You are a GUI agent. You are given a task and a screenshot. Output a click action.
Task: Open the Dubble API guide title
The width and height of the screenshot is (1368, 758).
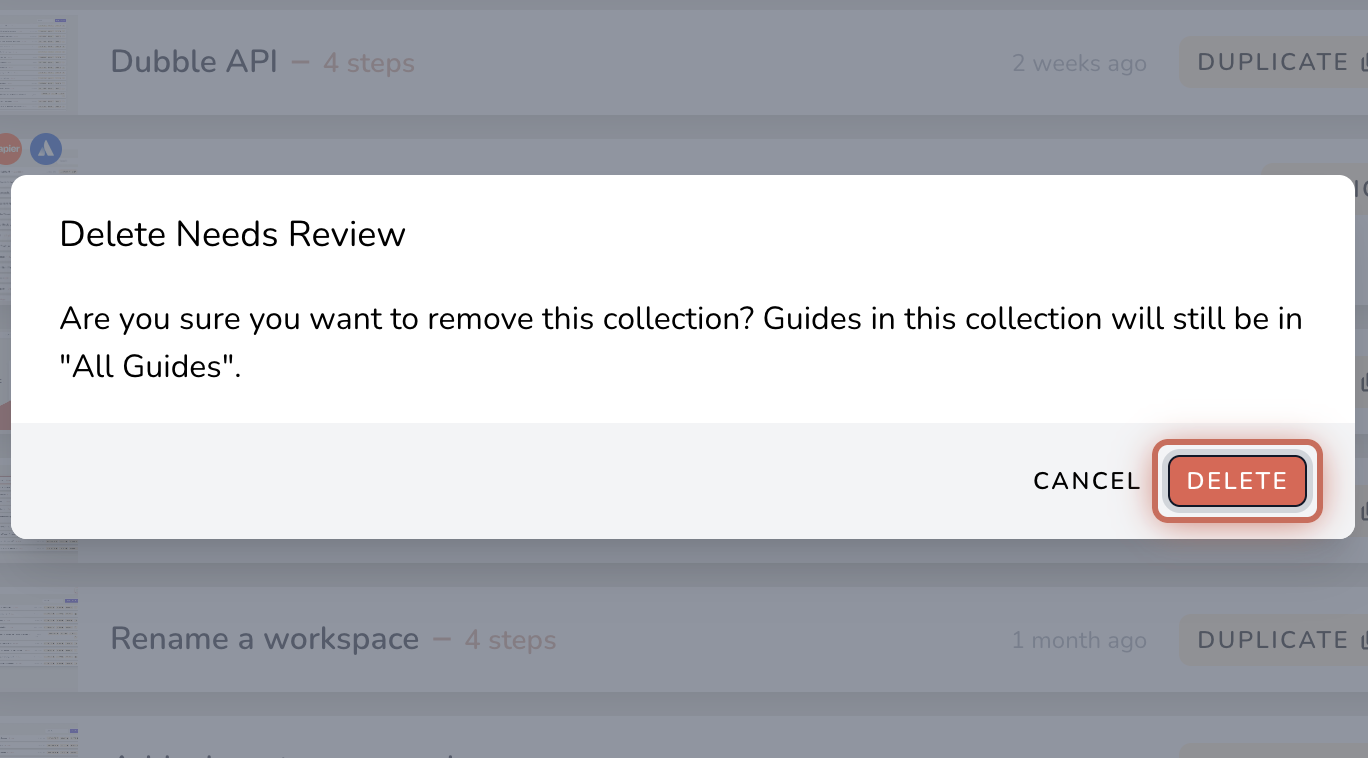coord(194,62)
